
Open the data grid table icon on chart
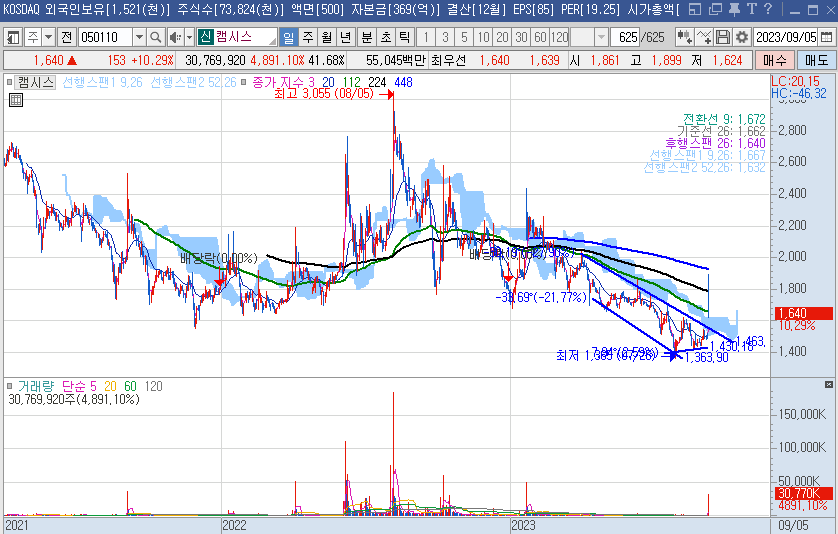(16, 100)
